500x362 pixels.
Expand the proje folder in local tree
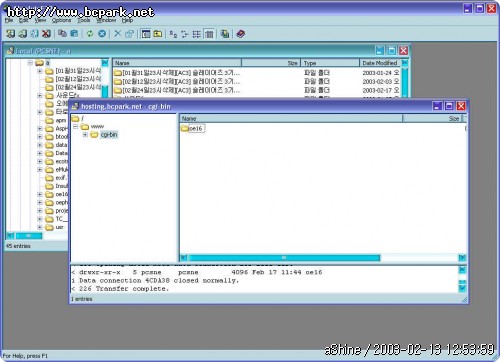(x=40, y=211)
